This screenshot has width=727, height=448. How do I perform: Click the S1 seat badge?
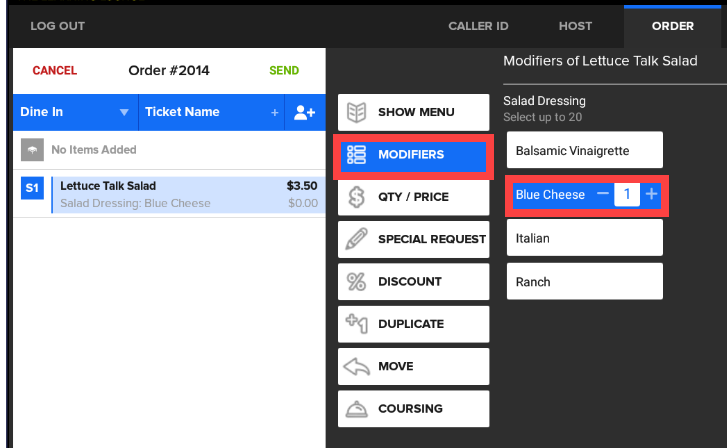[x=30, y=187]
